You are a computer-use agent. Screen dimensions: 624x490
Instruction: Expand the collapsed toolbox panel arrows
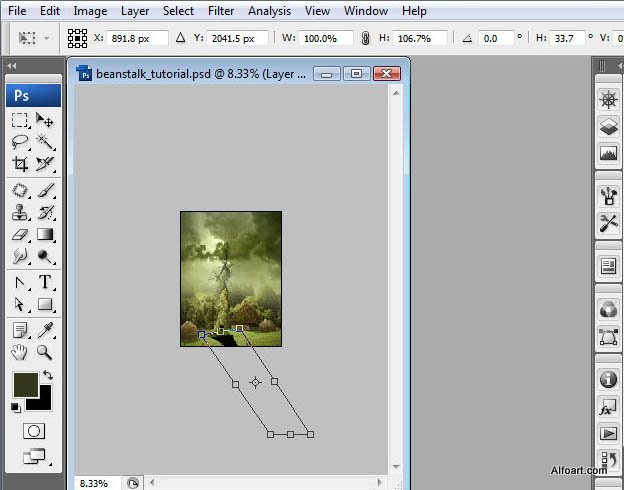coord(12,66)
